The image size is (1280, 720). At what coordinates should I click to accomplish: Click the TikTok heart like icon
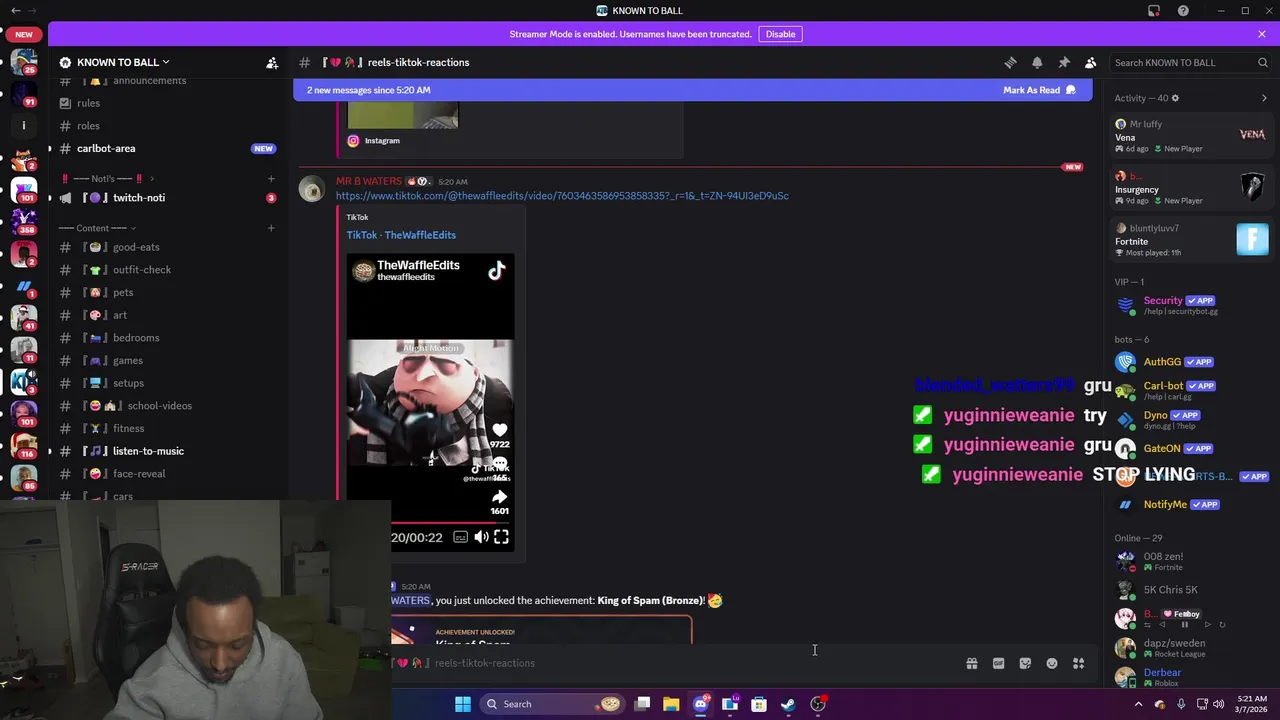point(499,430)
